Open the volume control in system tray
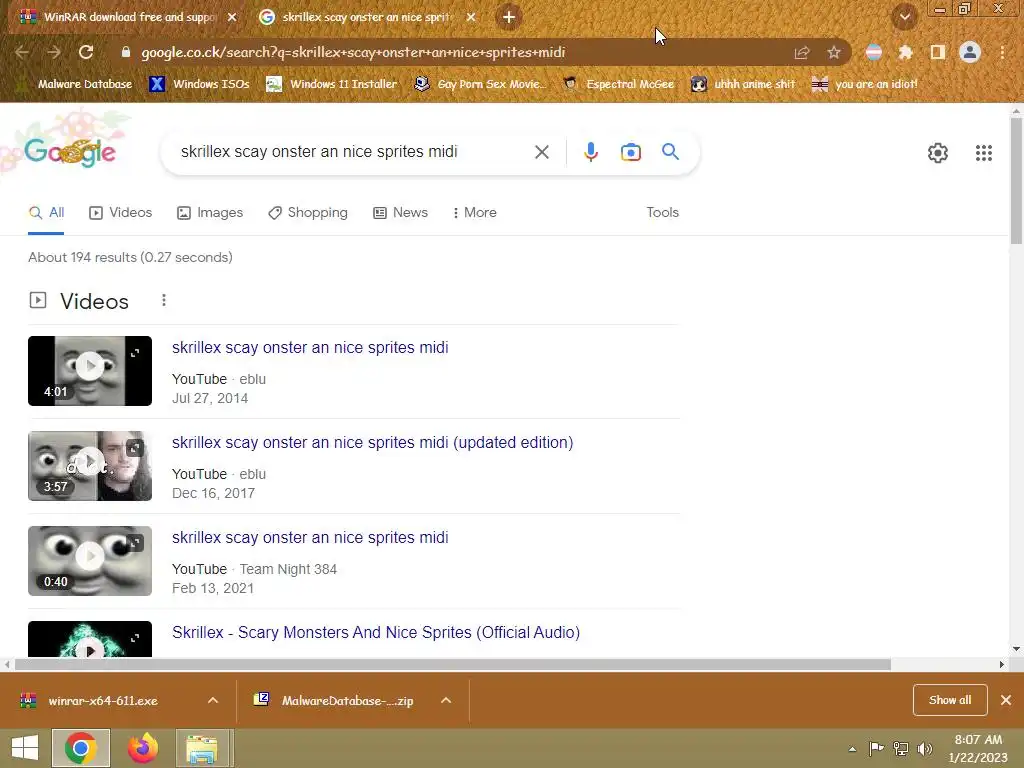 (925, 748)
